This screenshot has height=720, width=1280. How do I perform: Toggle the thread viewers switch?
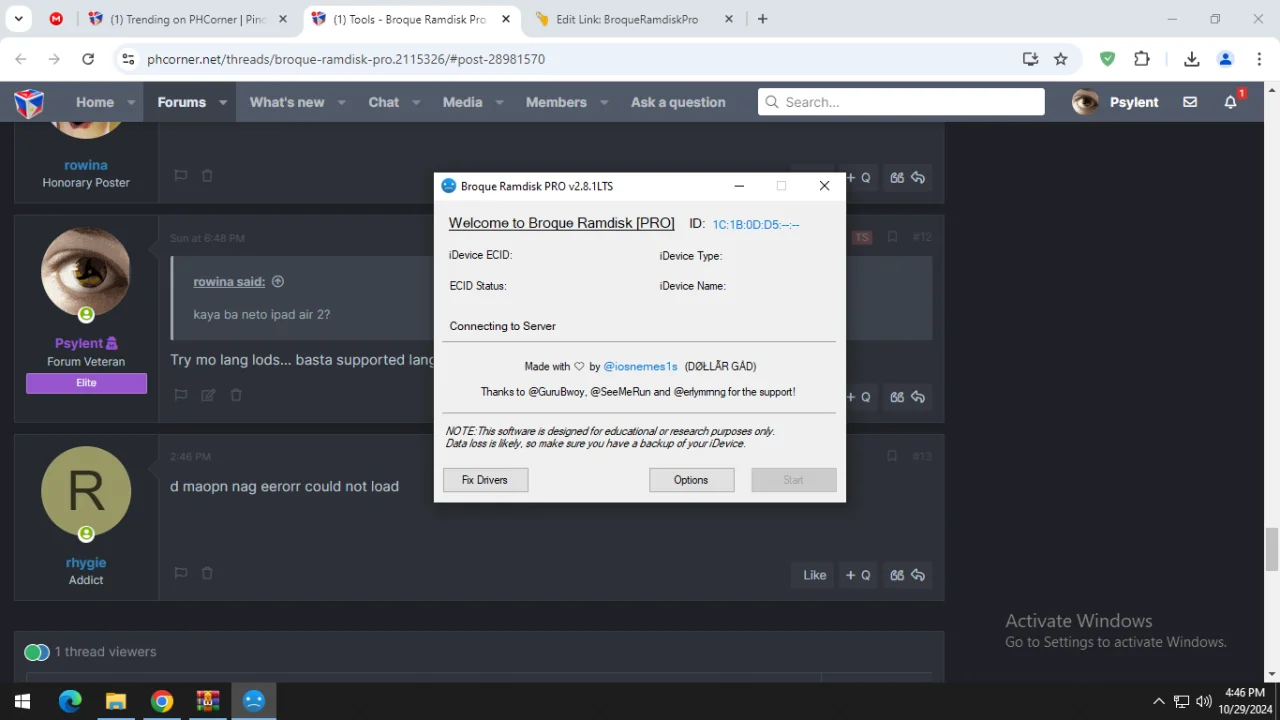coord(37,652)
